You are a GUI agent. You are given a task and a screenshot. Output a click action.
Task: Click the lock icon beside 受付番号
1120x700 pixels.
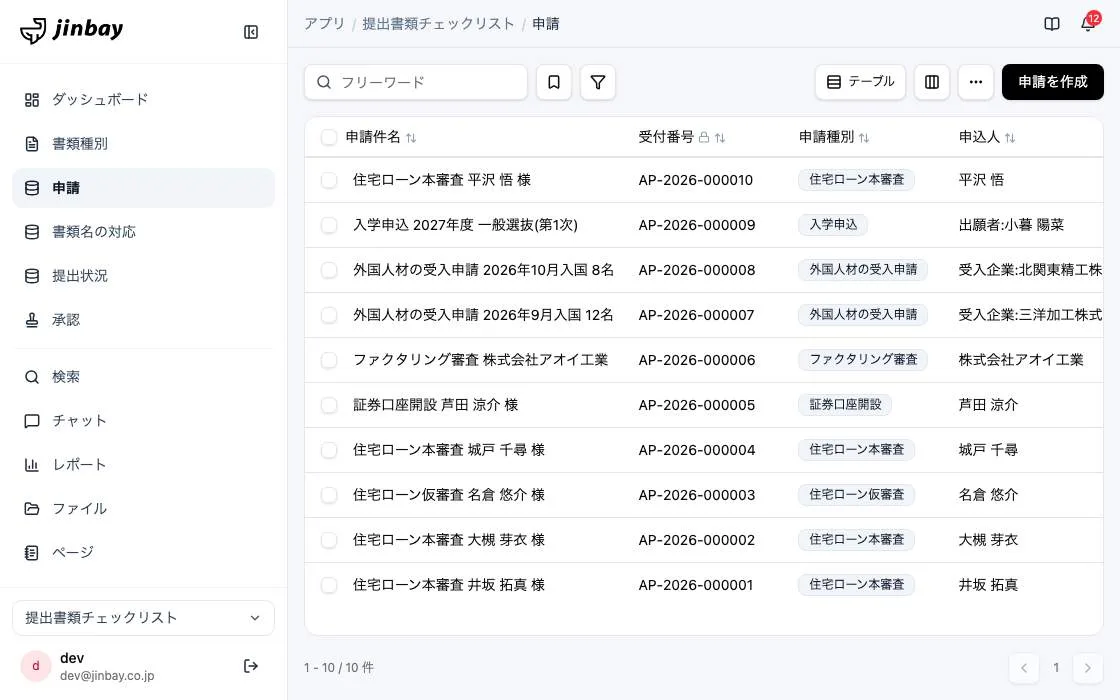coord(704,137)
